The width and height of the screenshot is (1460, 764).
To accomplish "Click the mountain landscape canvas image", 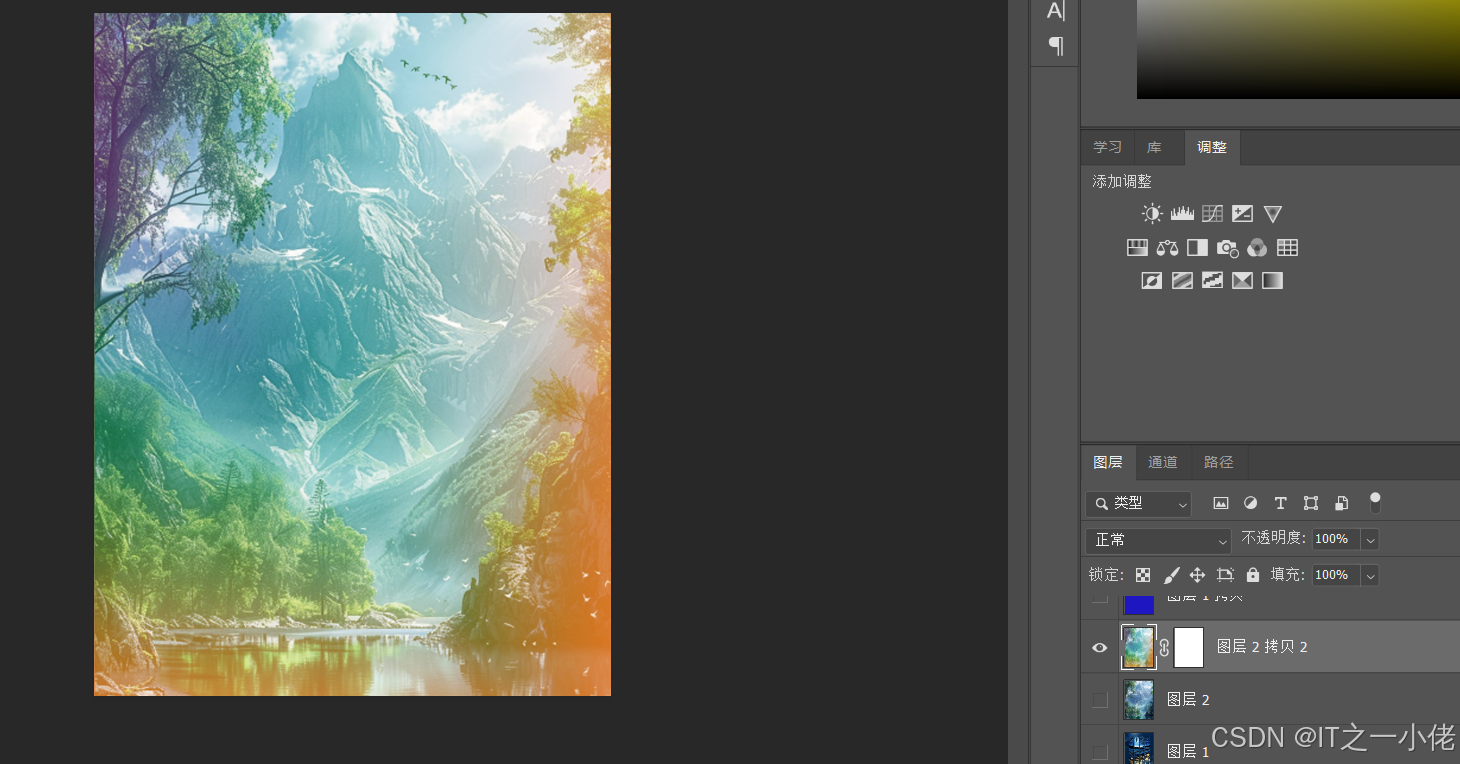I will (352, 354).
